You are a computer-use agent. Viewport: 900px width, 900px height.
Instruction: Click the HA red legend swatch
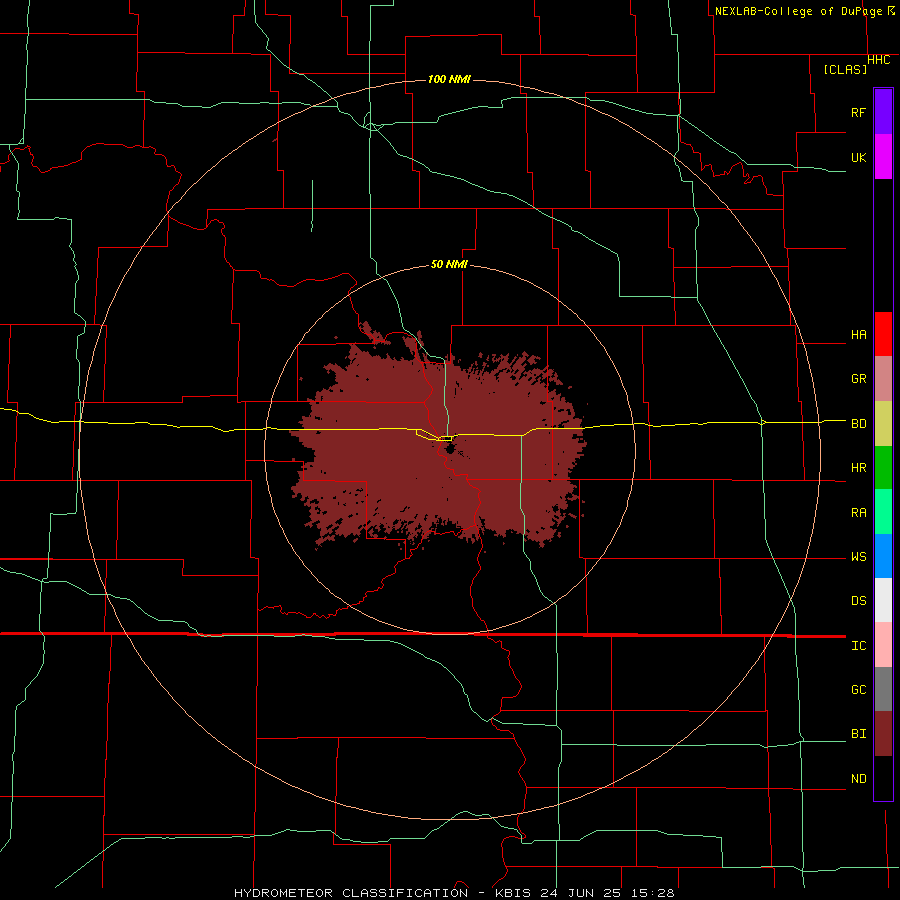coord(883,334)
